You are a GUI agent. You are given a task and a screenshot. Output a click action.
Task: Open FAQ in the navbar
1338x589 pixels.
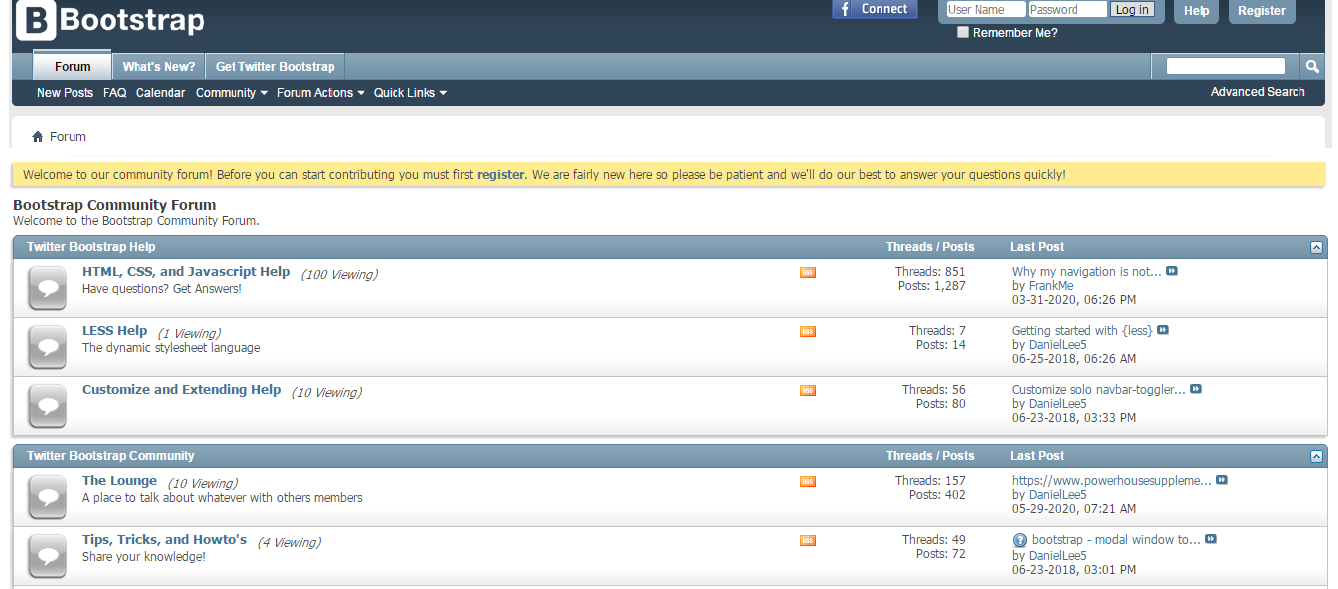tap(115, 92)
